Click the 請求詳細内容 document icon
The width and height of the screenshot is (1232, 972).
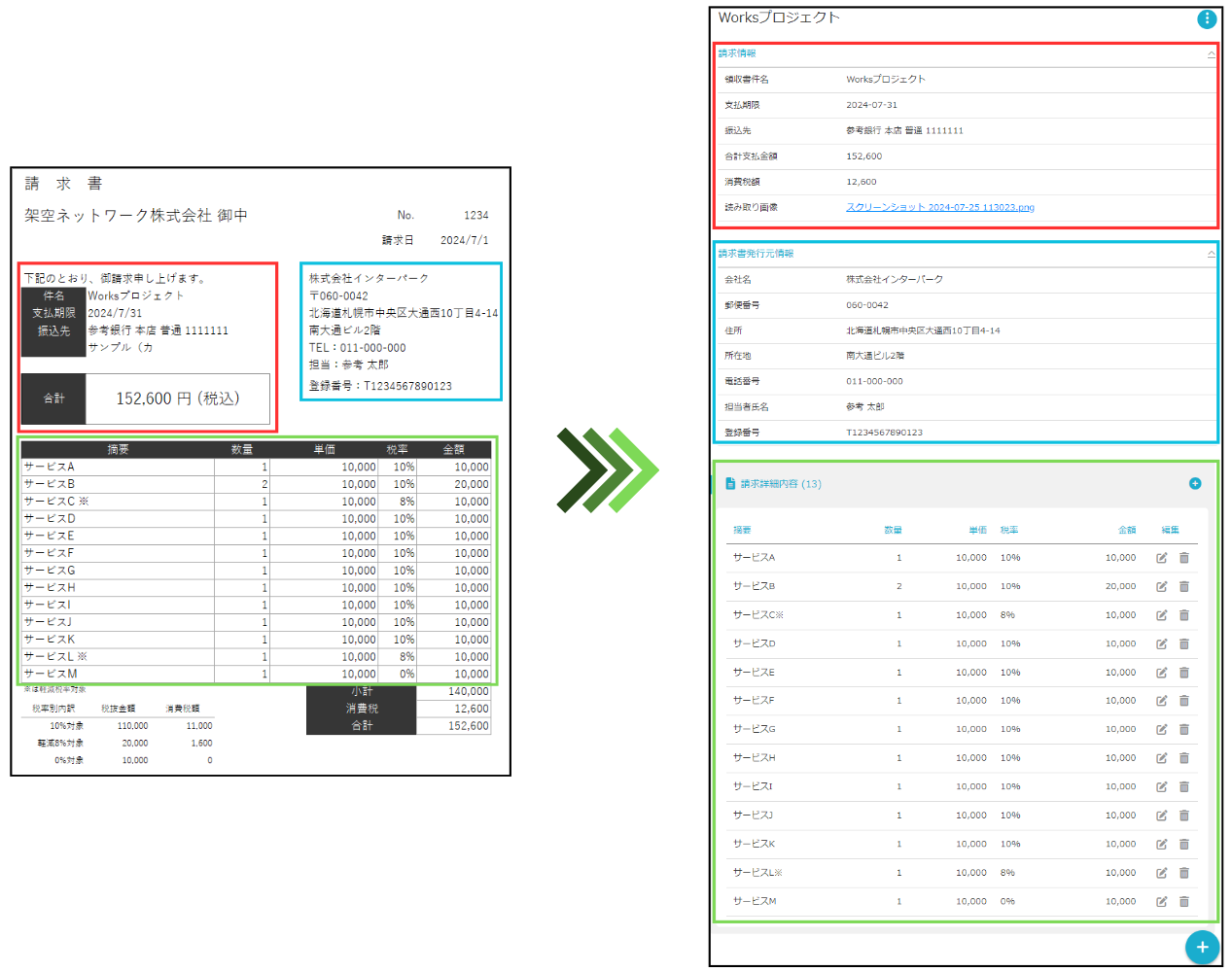(730, 483)
